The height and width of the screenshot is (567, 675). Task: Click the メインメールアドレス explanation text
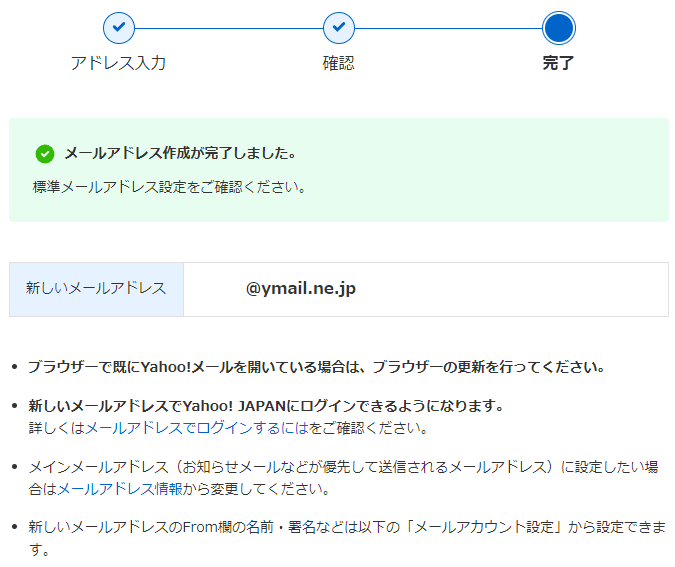[343, 478]
